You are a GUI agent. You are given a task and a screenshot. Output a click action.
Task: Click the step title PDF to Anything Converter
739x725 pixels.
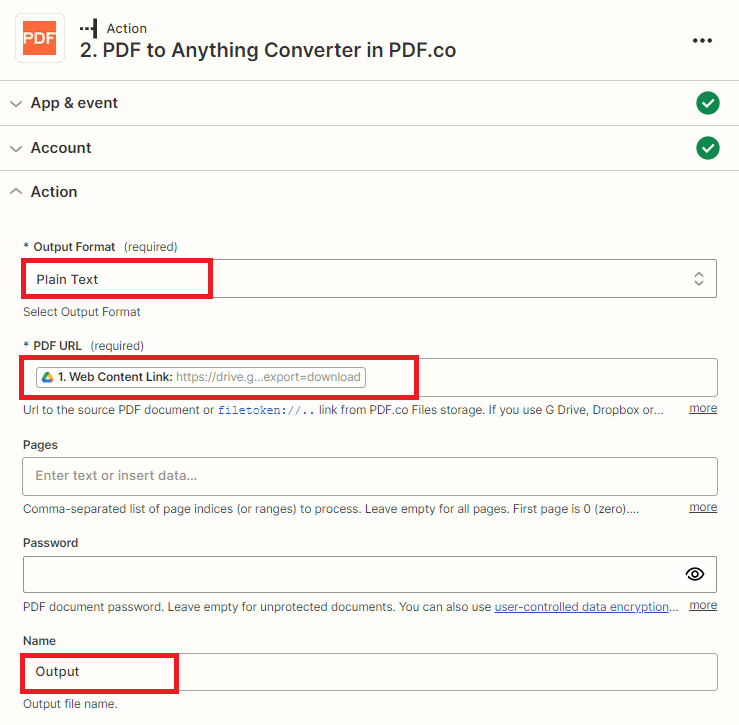[268, 50]
